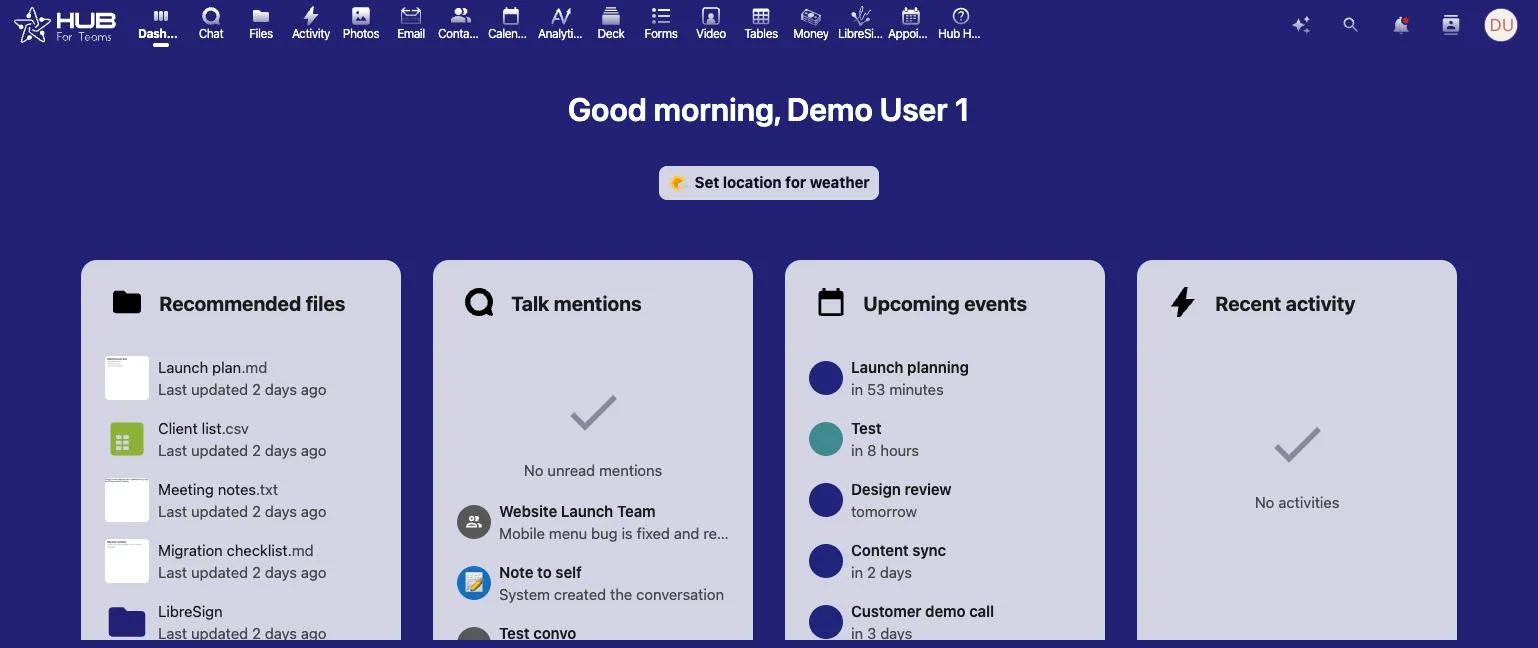
Task: Open the Tables app
Action: point(761,24)
